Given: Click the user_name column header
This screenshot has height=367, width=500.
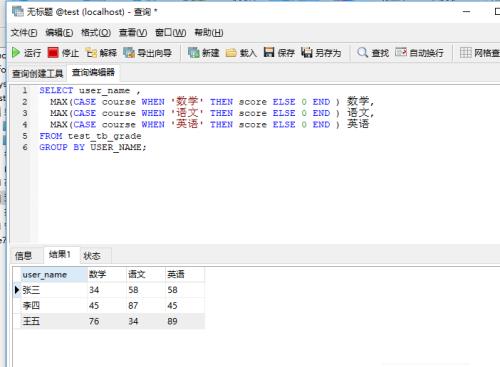Looking at the screenshot, I should 54,275.
